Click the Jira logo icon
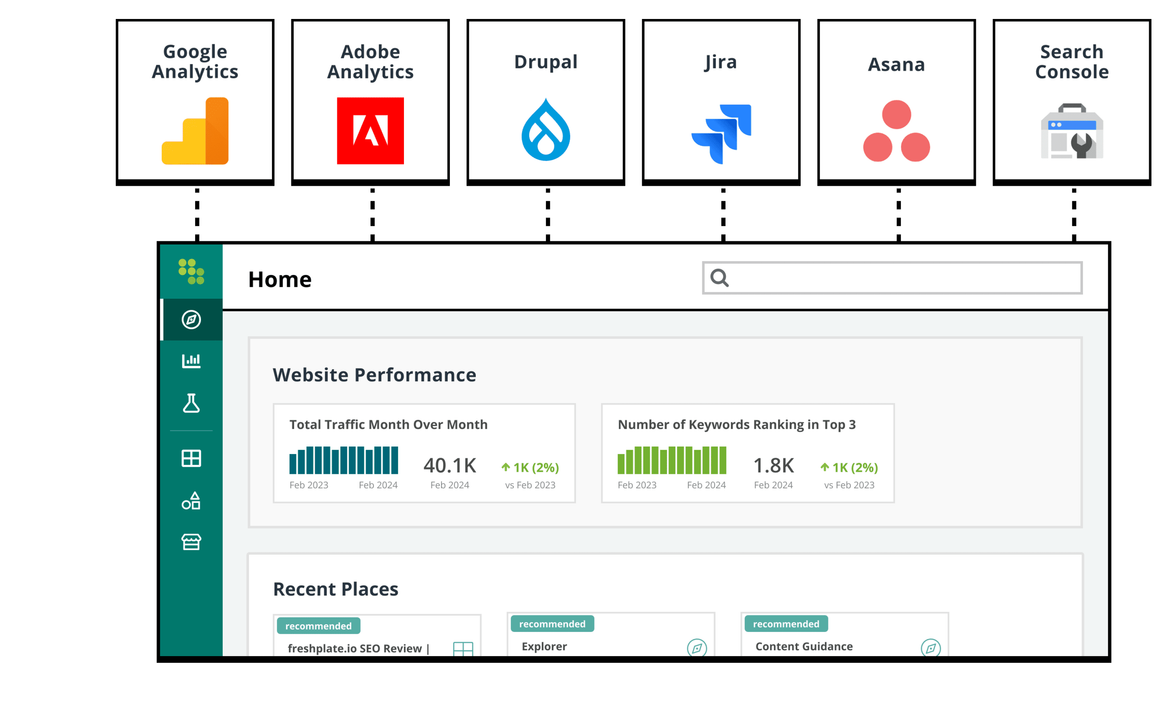This screenshot has height=706, width=1168. coord(720,130)
